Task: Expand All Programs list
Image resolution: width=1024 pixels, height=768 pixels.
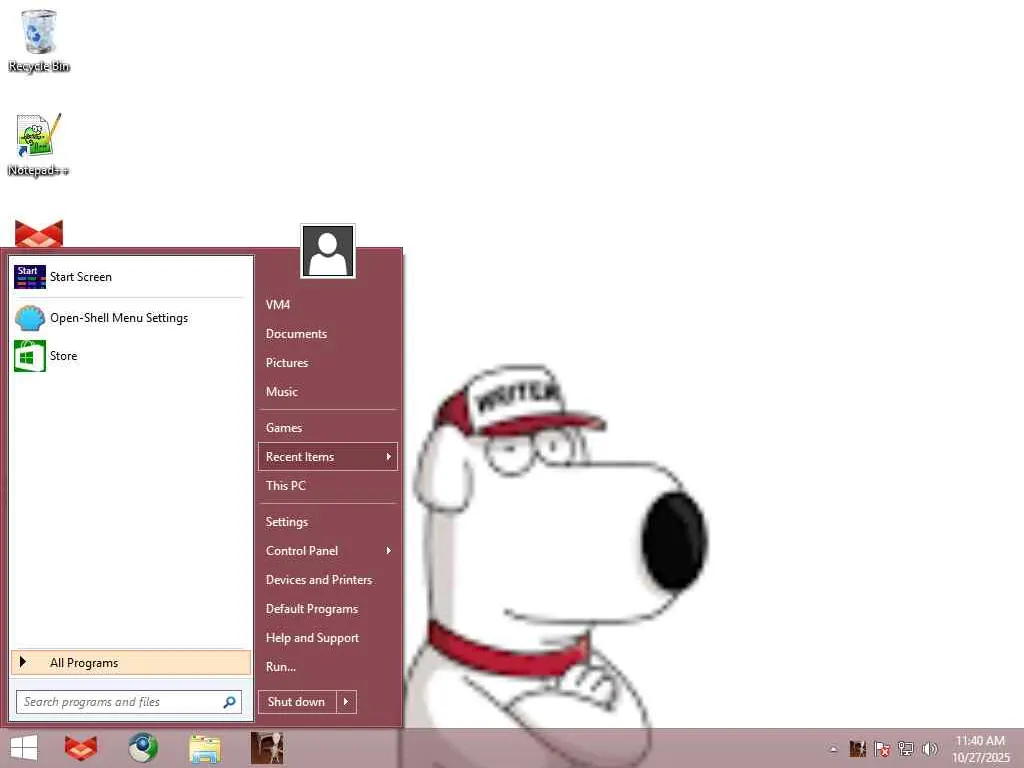Action: pos(131,663)
